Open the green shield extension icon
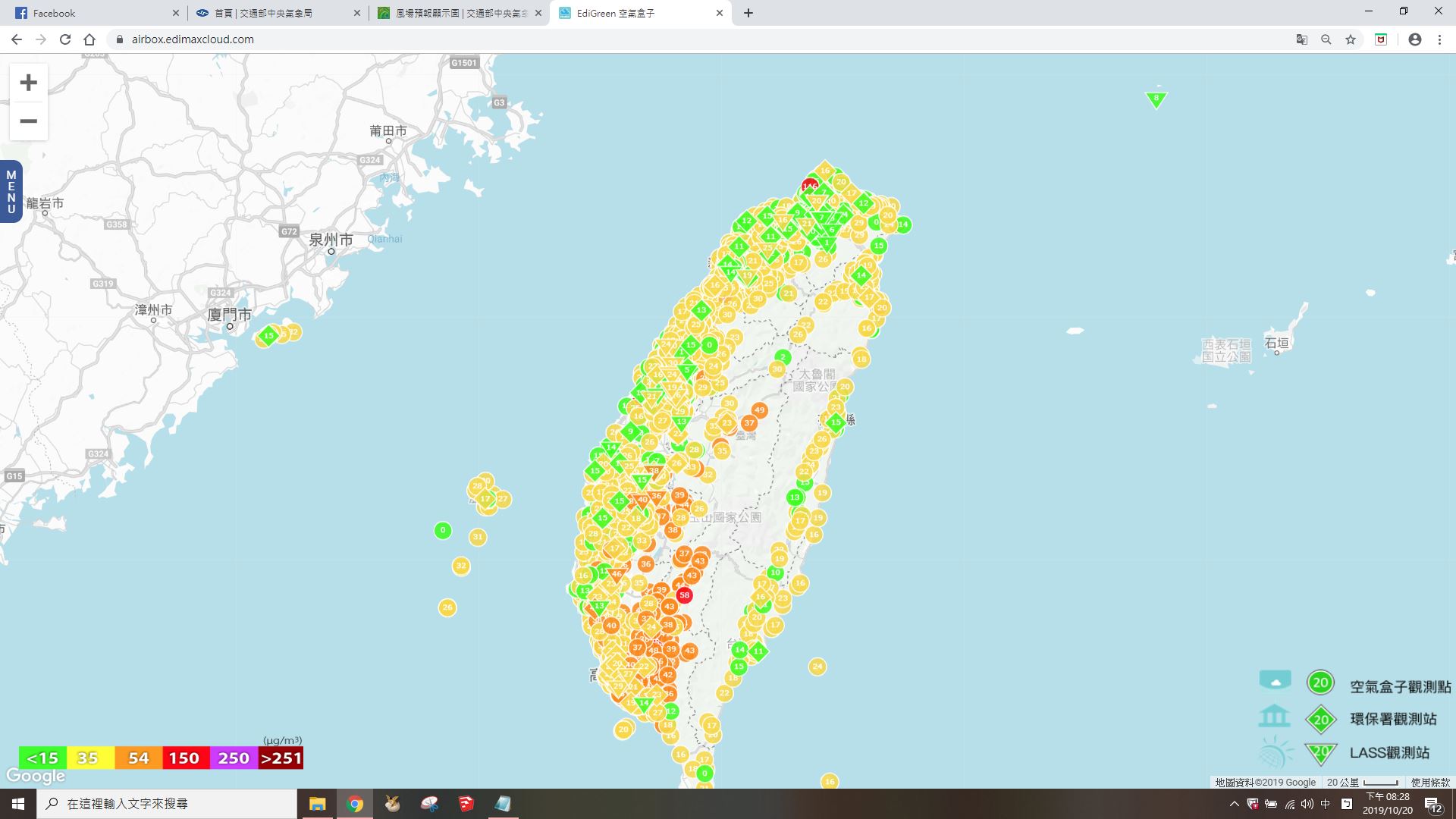This screenshot has width=1456, height=819. pyautogui.click(x=1381, y=39)
